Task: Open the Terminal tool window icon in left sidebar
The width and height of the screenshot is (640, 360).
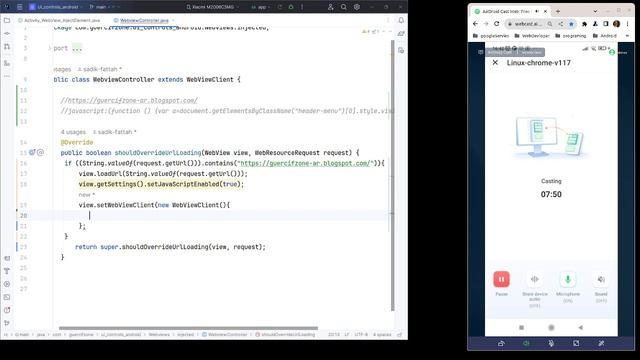Action: pyautogui.click(x=7, y=297)
